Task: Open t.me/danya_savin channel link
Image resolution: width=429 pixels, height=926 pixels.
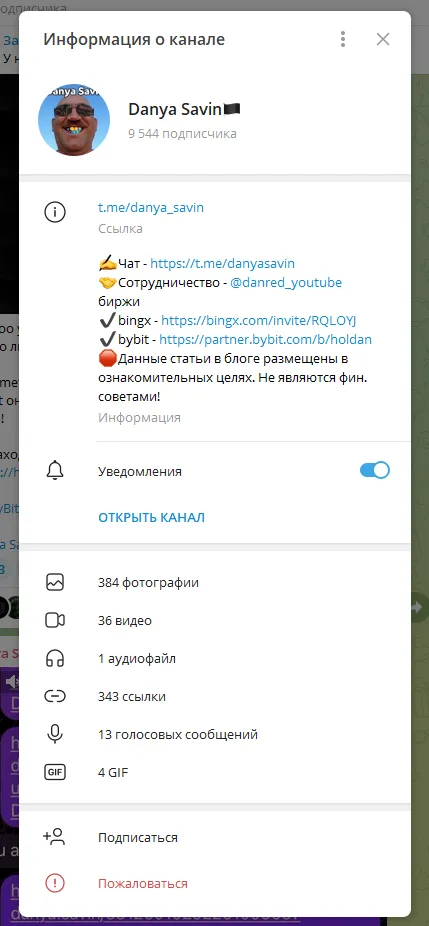Action: (x=151, y=207)
